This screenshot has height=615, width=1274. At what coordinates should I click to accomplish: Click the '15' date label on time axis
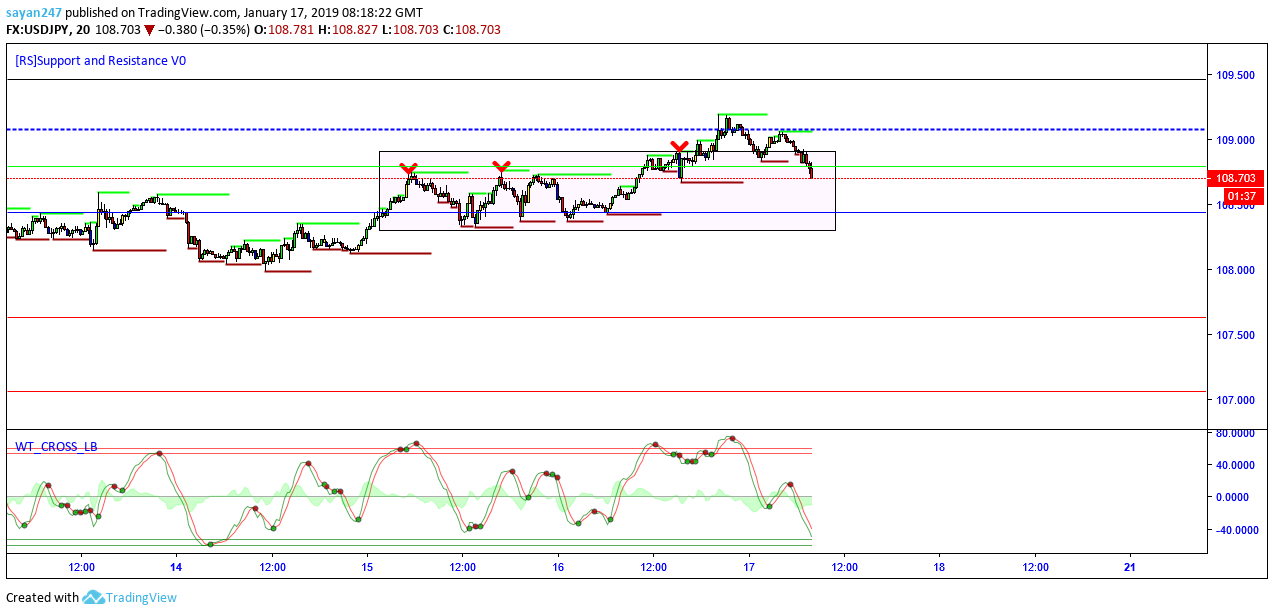click(367, 567)
